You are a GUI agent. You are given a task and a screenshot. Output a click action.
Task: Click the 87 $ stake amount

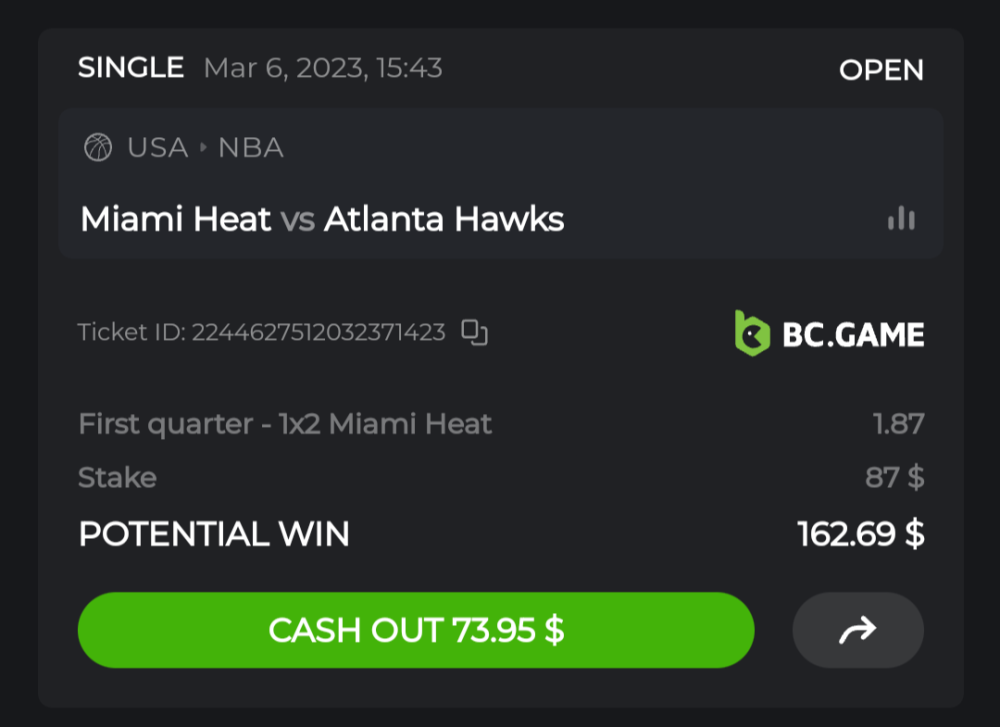click(x=894, y=477)
